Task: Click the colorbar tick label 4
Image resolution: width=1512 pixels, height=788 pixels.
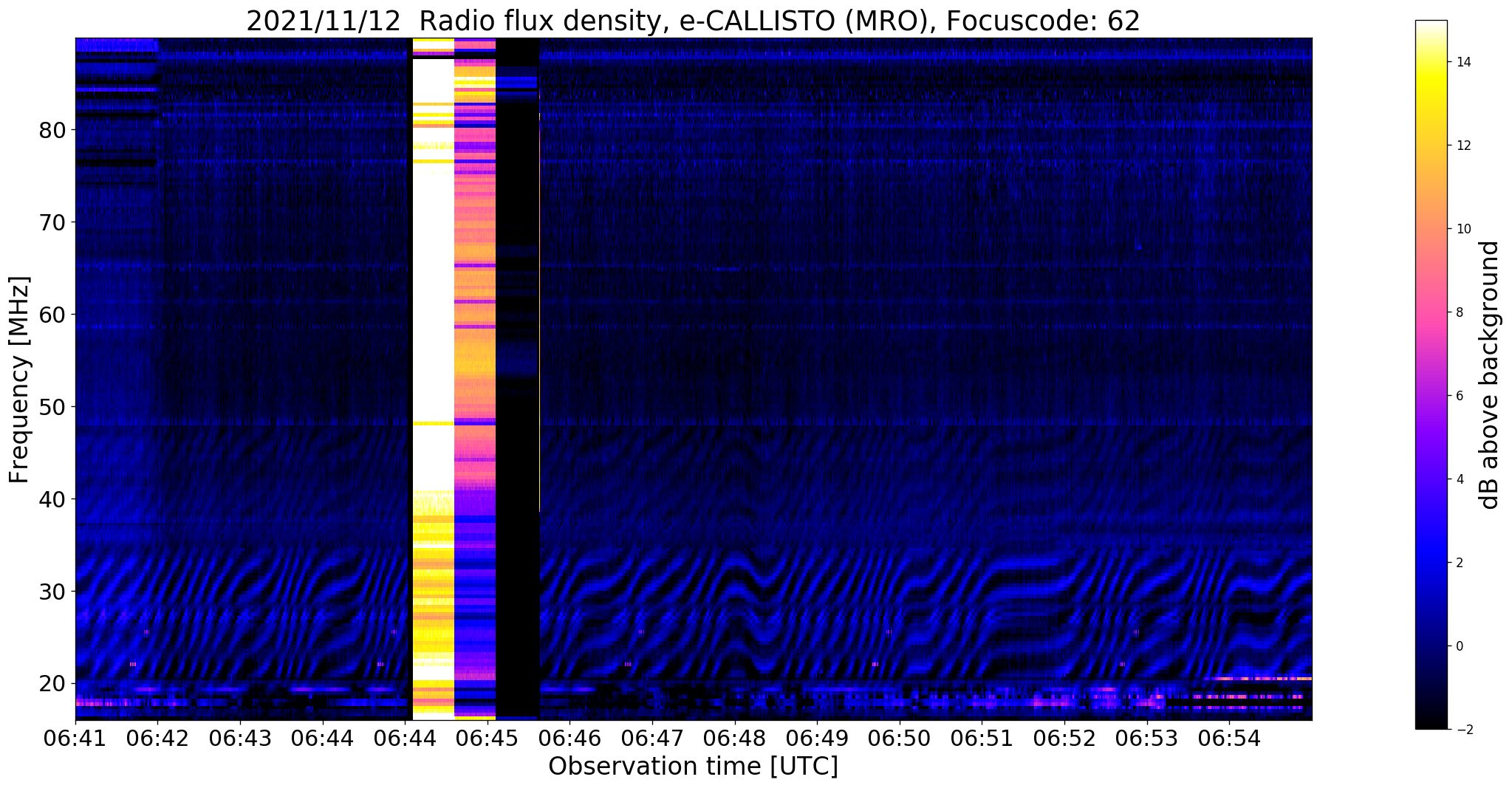Action: (x=1459, y=479)
